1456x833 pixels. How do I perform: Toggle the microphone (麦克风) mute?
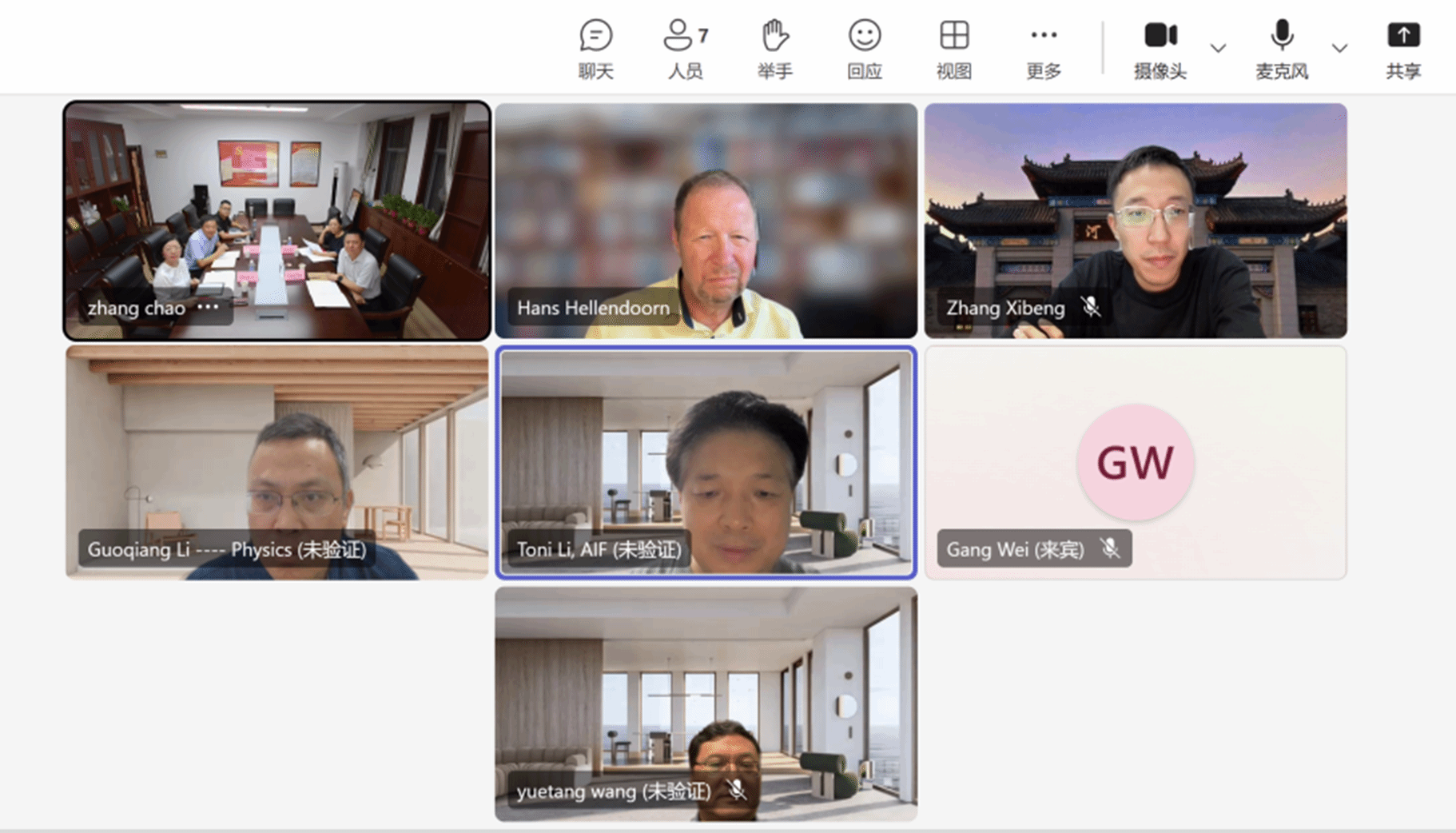click(1281, 48)
